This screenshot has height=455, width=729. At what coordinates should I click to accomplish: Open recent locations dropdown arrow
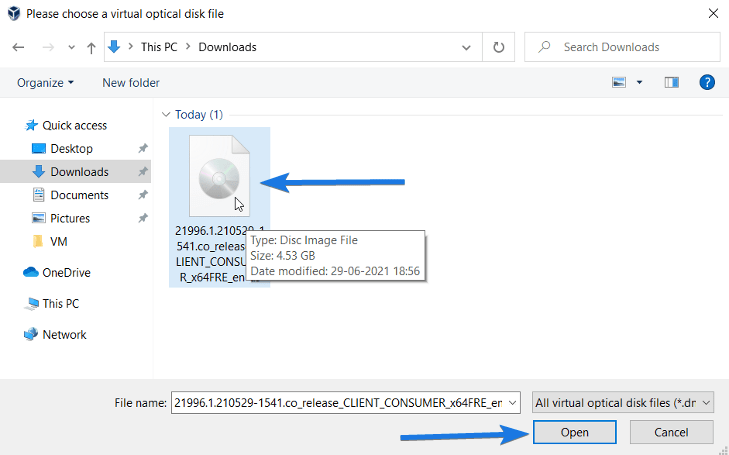pyautogui.click(x=71, y=47)
